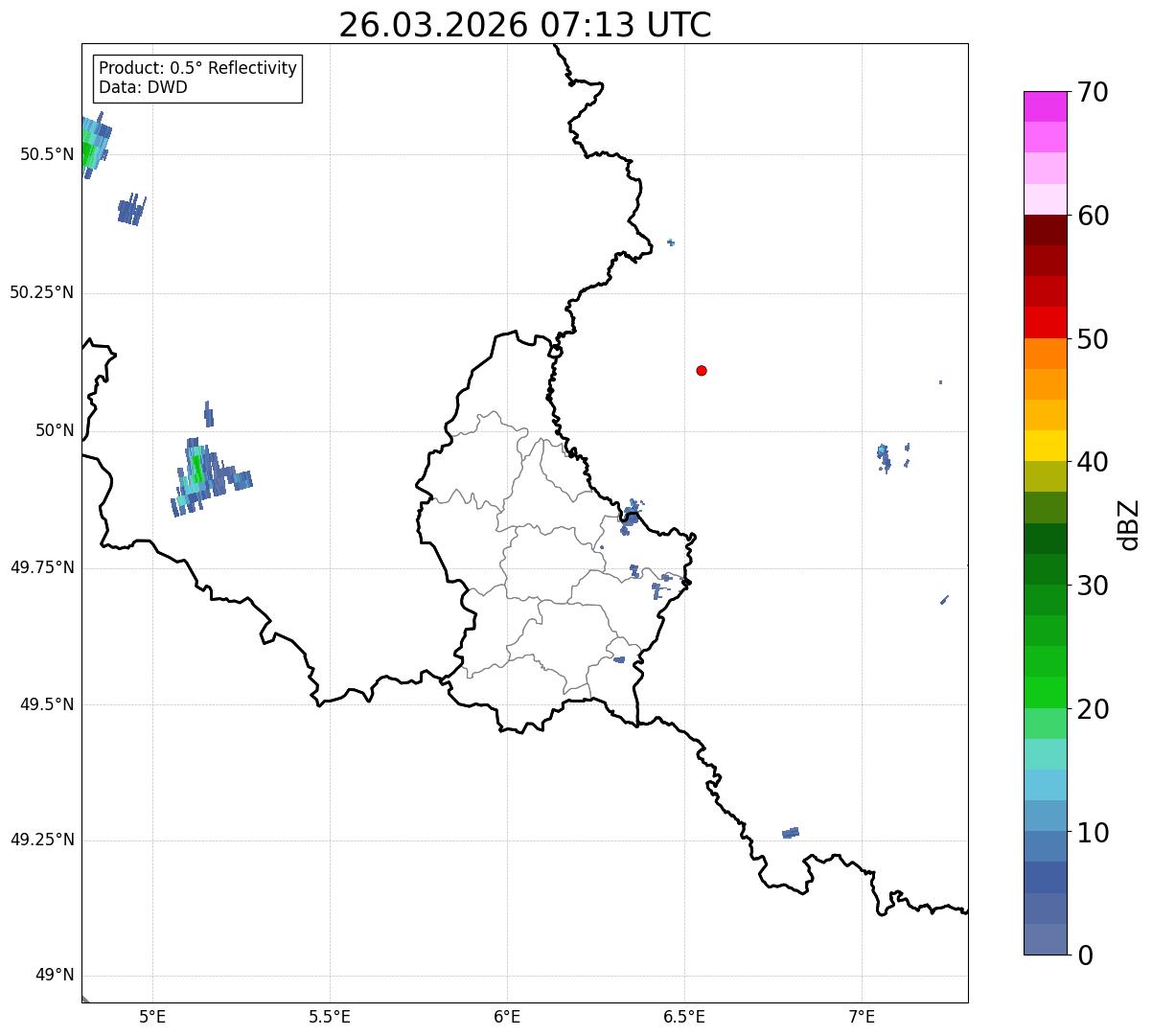Click the title "26.03.2026 07:13 UTC"
Viewport: 1152px width, 1036px height.
pyautogui.click(x=525, y=24)
